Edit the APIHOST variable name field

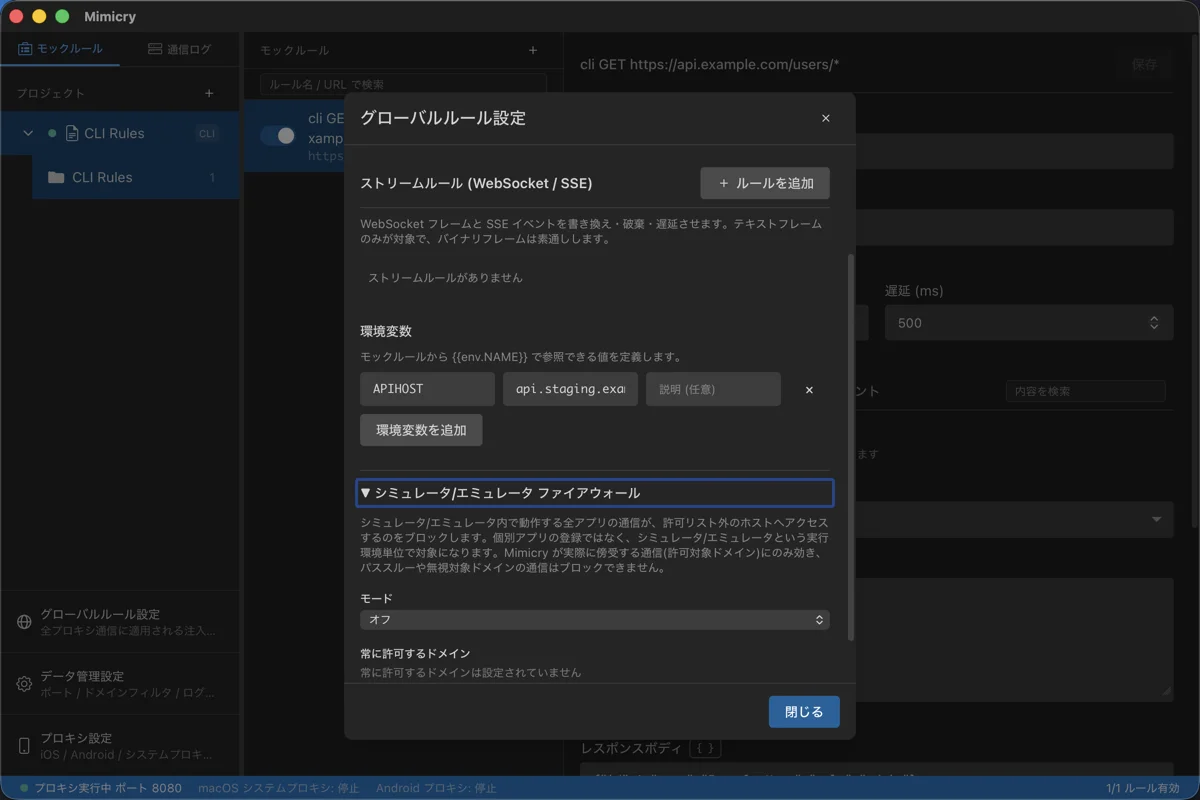tap(427, 389)
